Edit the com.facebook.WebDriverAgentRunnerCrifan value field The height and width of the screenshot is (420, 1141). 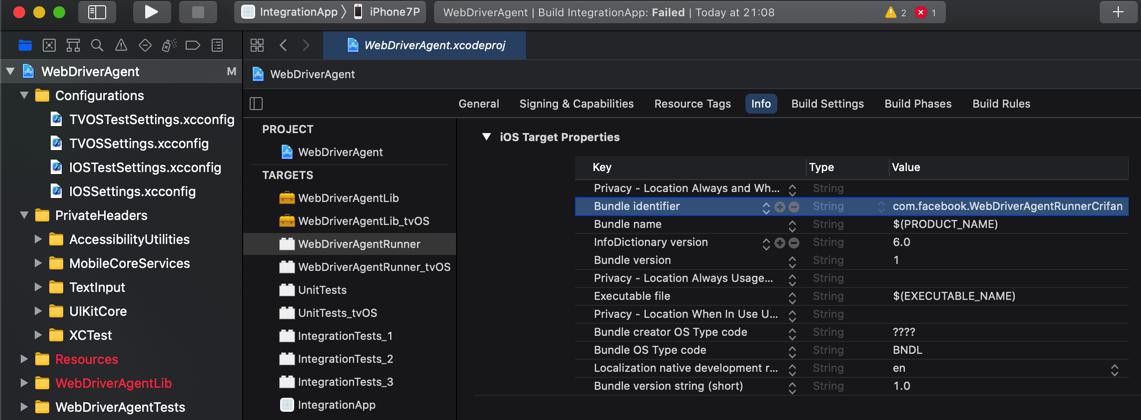1007,207
